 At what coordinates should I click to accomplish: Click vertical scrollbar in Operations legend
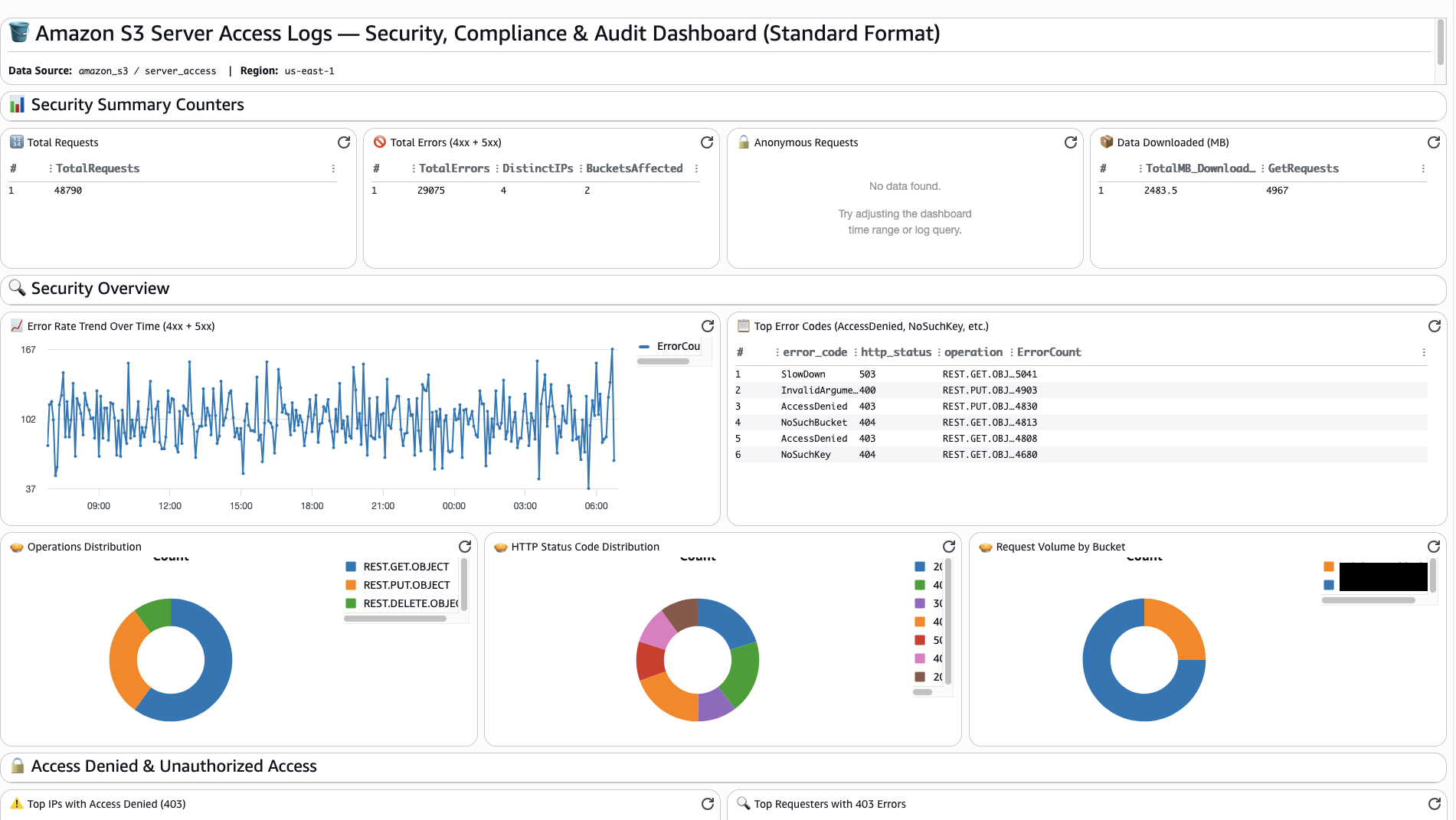tap(464, 585)
